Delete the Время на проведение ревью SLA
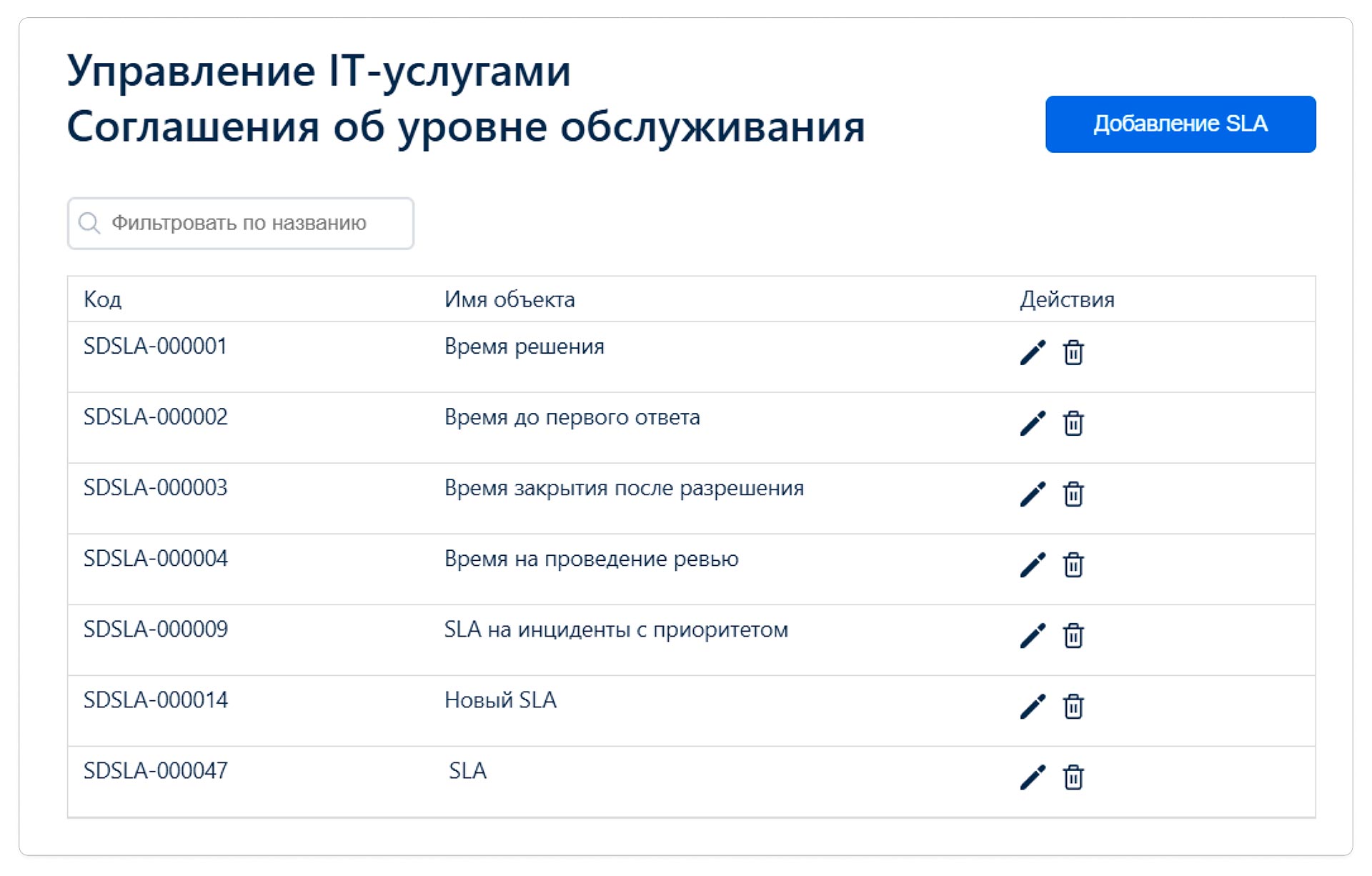1372x876 pixels. point(1073,564)
